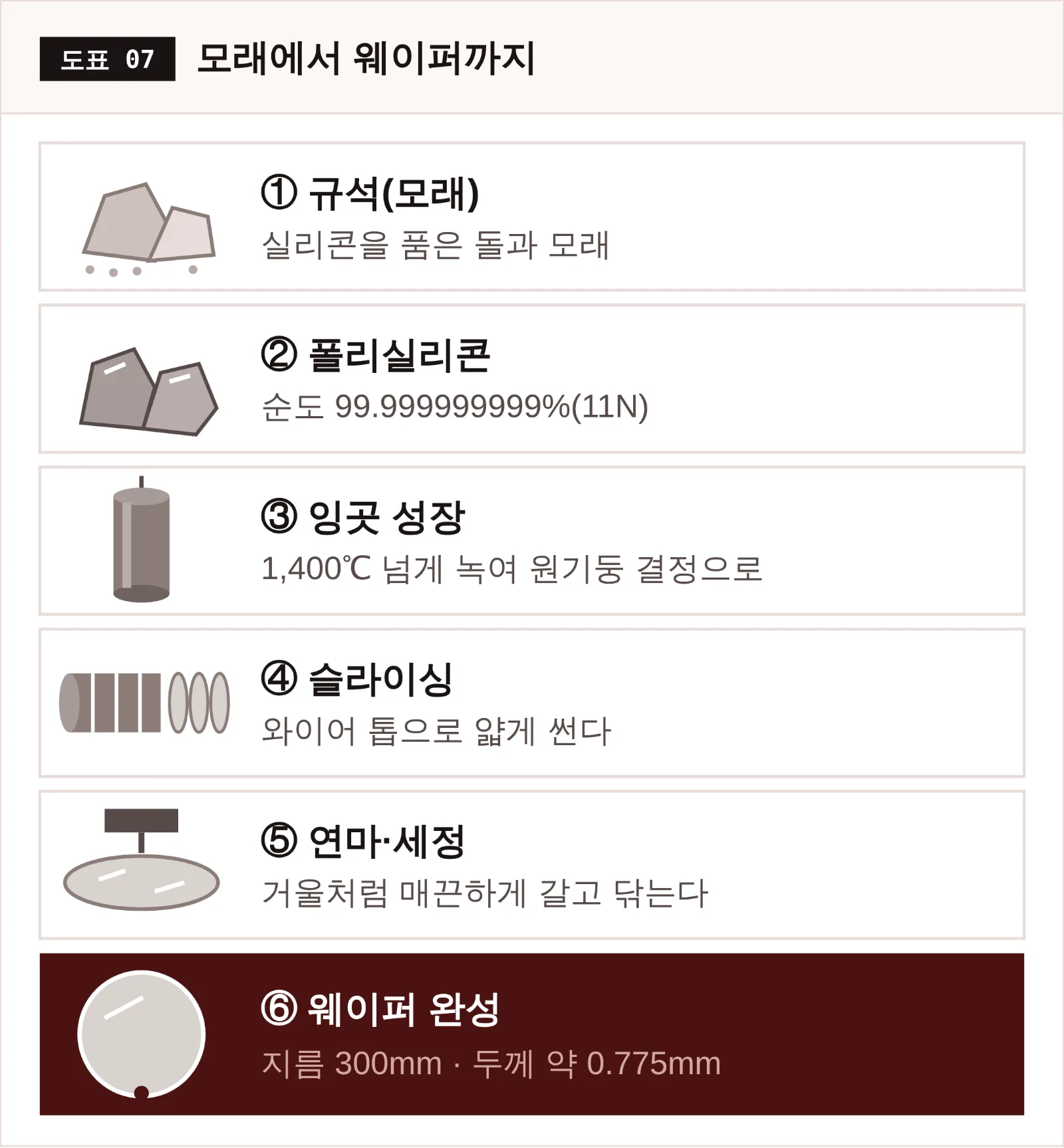The width and height of the screenshot is (1064, 1148).
Task: Select heading ⑥ 웨이퍼 완성
Action: pos(380,1009)
